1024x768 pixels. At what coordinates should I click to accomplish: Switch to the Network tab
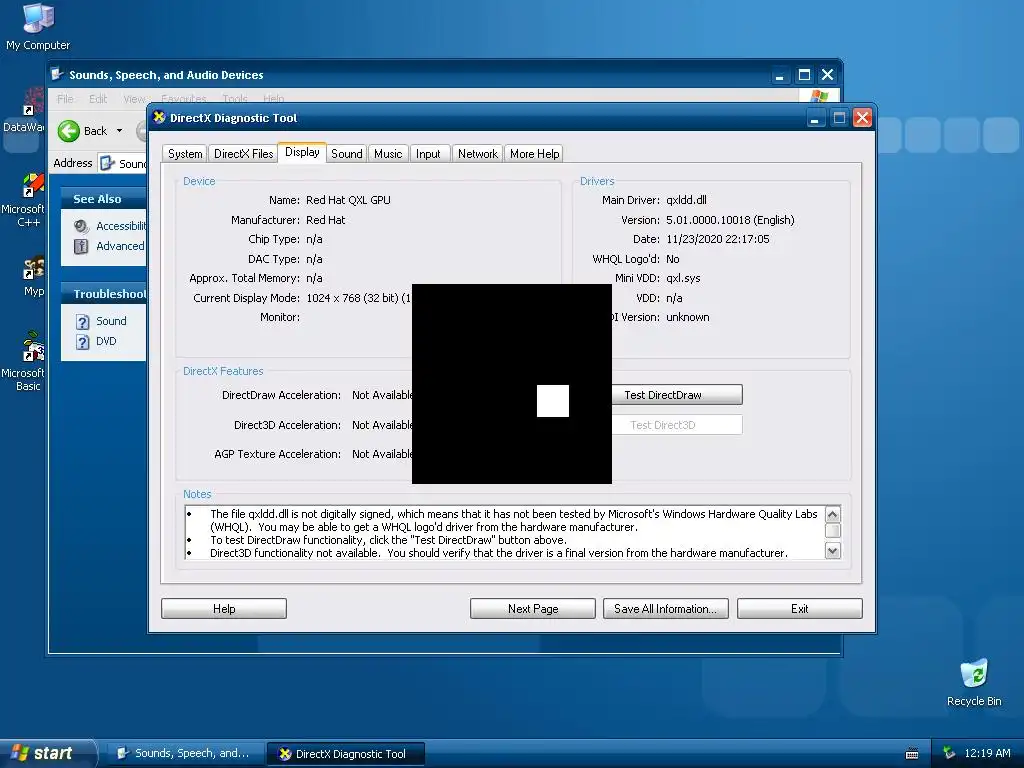(477, 153)
